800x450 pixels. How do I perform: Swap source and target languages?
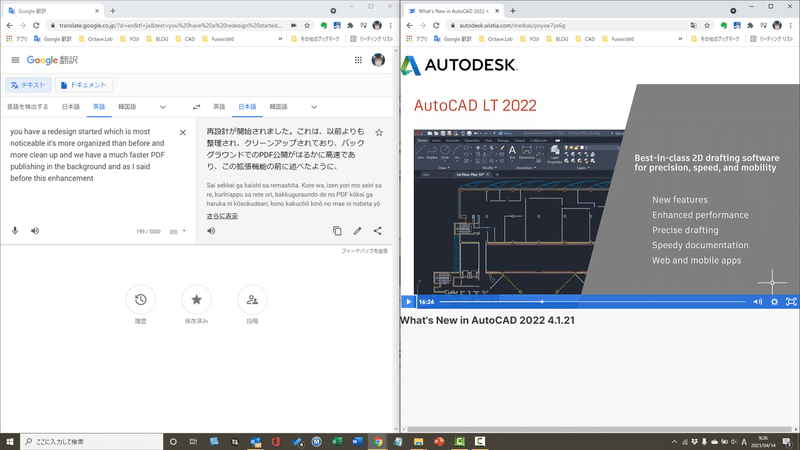tap(196, 107)
